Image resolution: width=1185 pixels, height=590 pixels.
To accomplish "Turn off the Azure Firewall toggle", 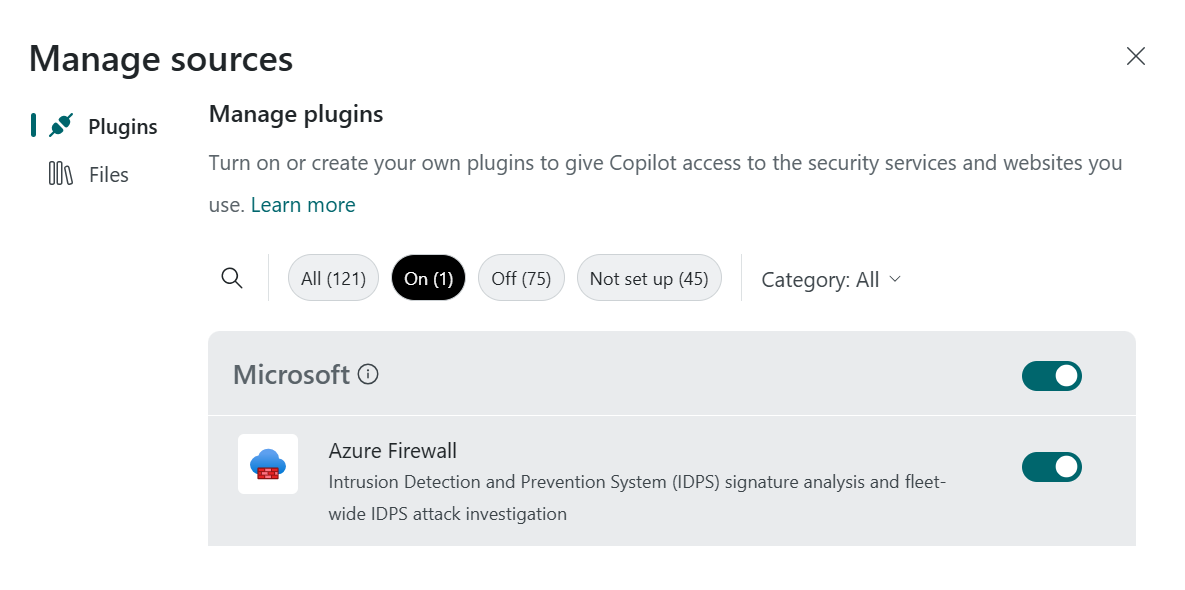I will pos(1051,466).
